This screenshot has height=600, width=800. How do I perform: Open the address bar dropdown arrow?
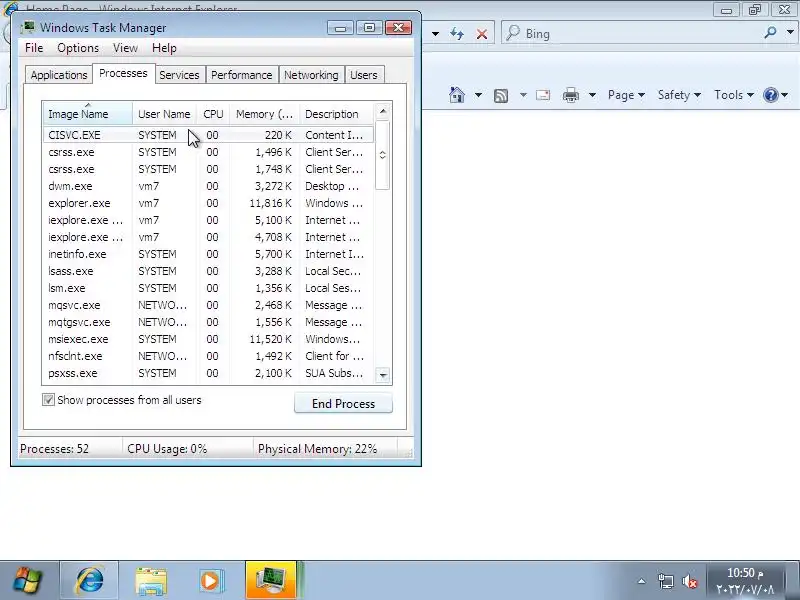tap(435, 34)
